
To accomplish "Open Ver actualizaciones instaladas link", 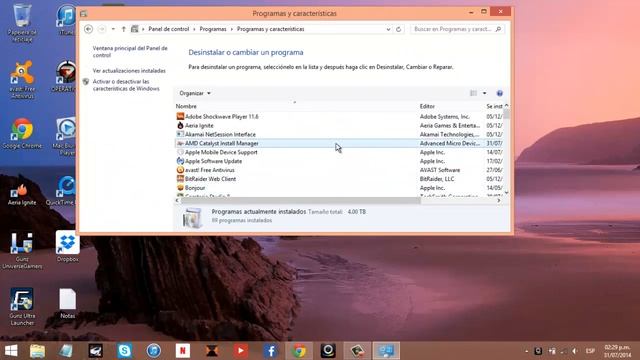I will [x=129, y=71].
